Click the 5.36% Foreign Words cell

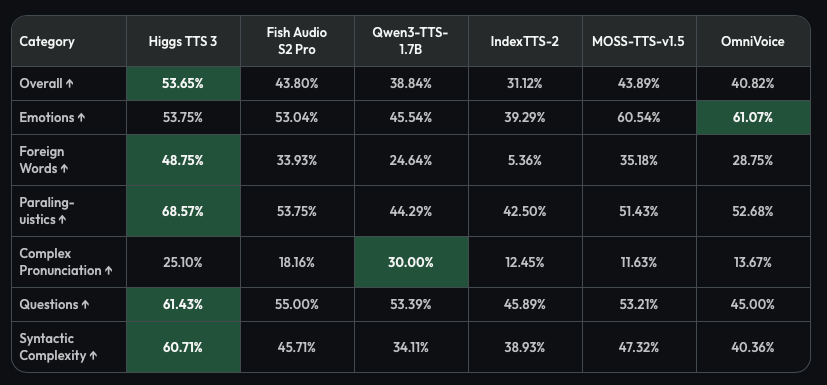[525, 160]
